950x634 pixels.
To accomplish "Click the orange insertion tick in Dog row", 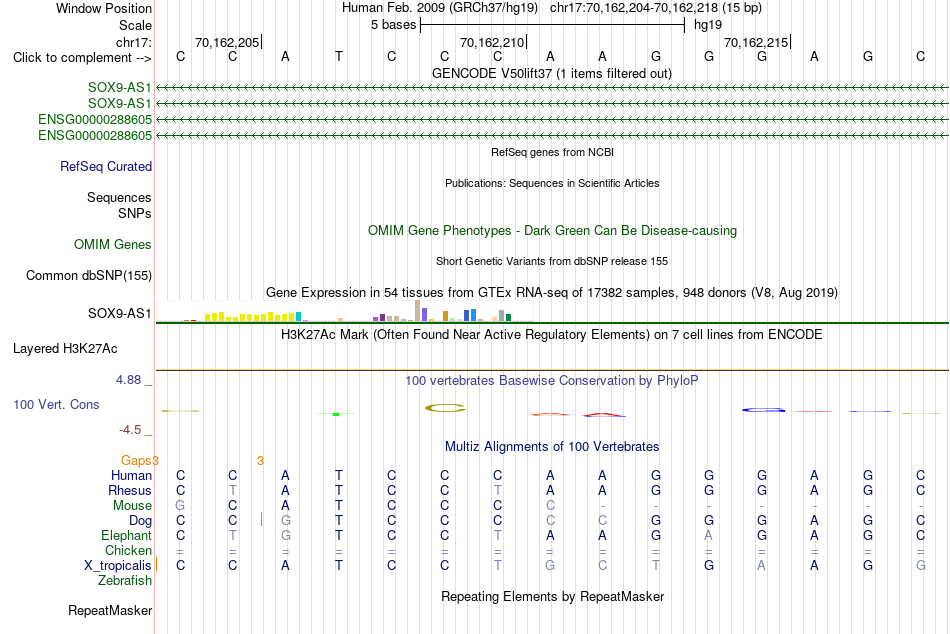I will click(x=261, y=519).
